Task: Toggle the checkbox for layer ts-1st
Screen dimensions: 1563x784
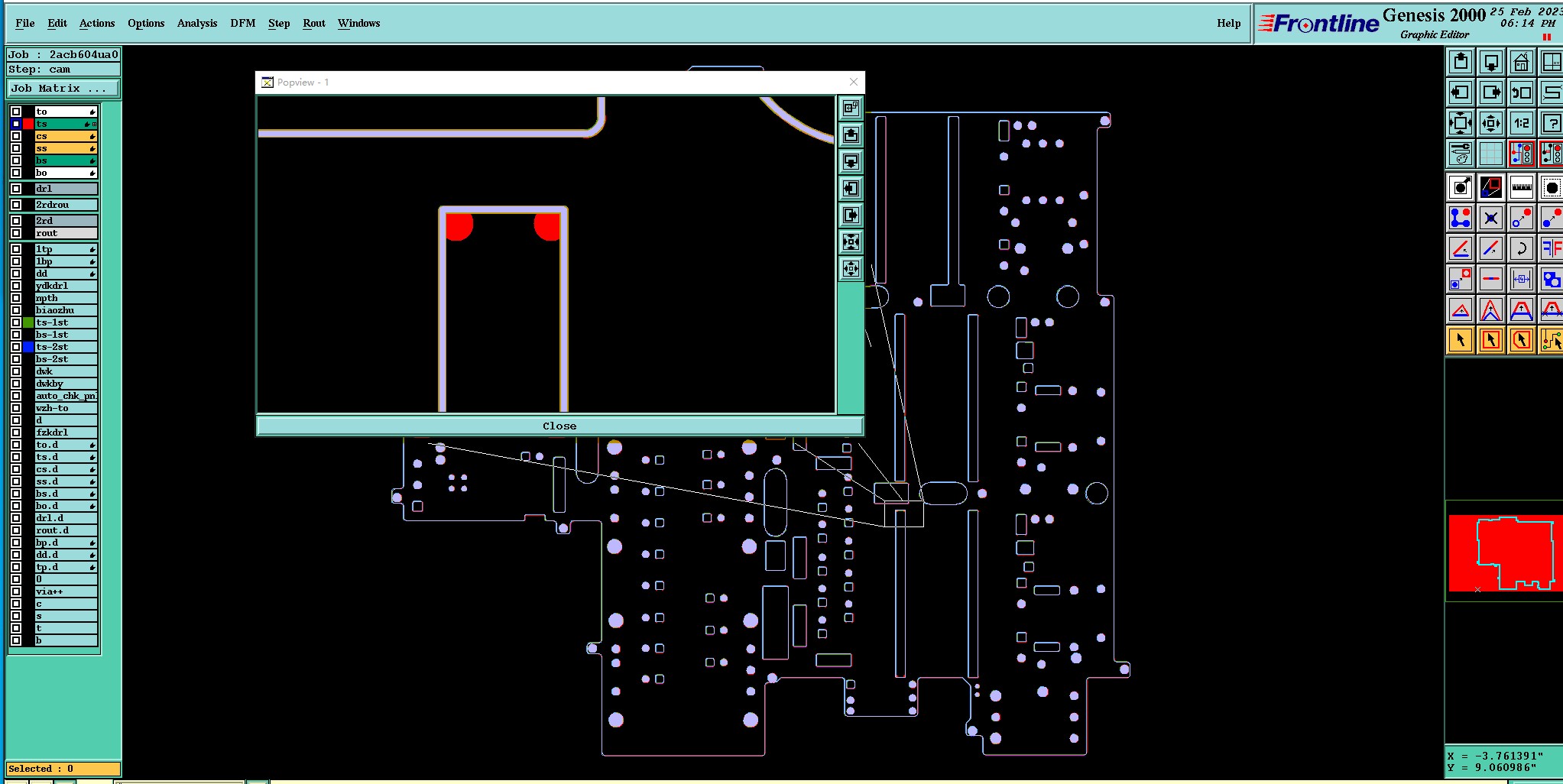Action: point(16,322)
